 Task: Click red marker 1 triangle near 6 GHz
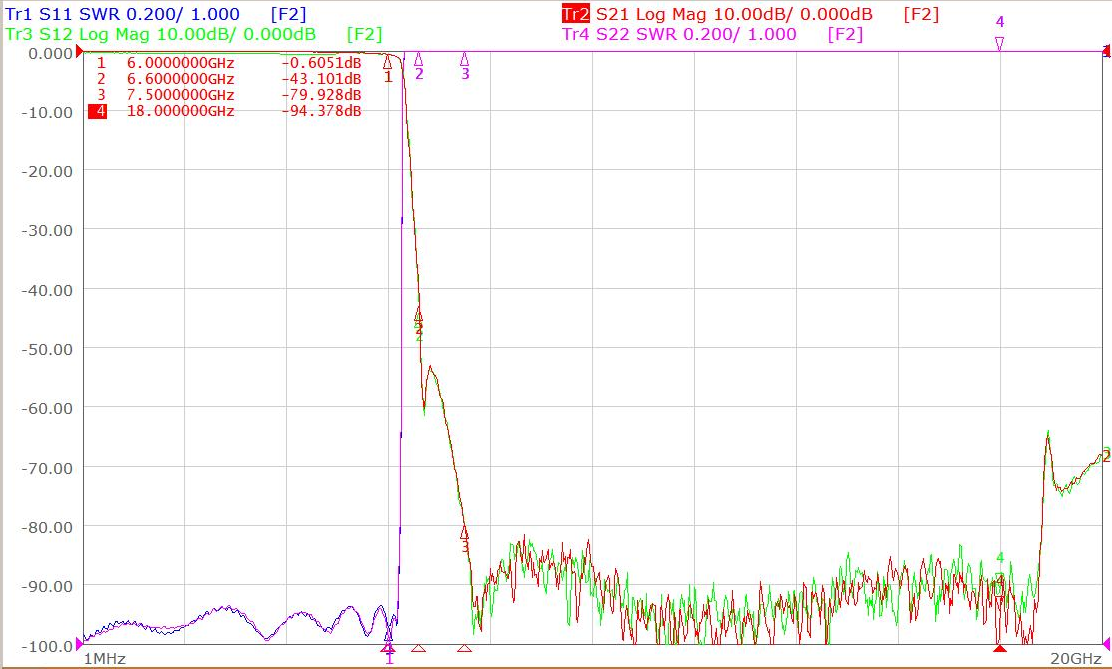(x=387, y=64)
